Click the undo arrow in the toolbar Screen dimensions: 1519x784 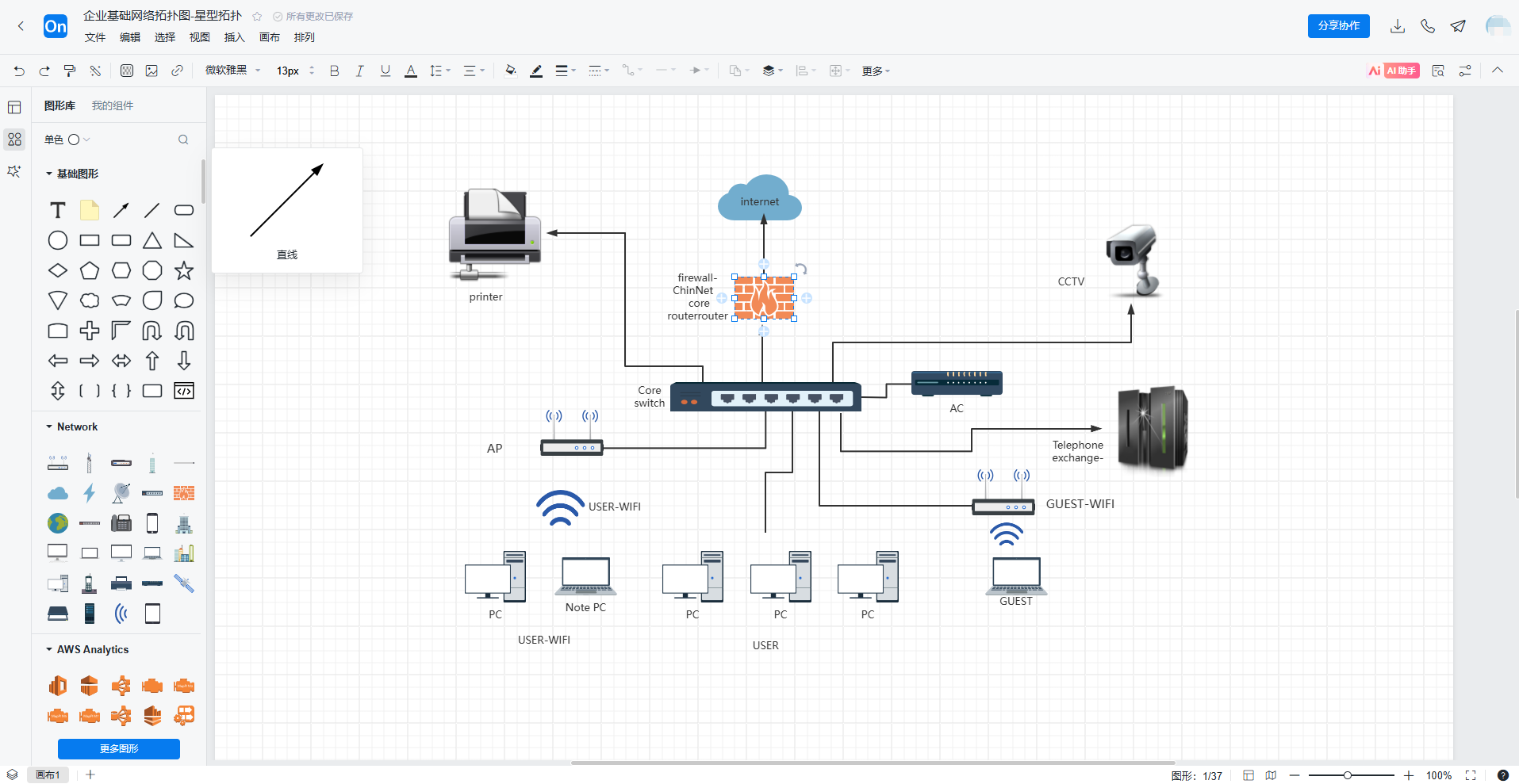click(19, 71)
